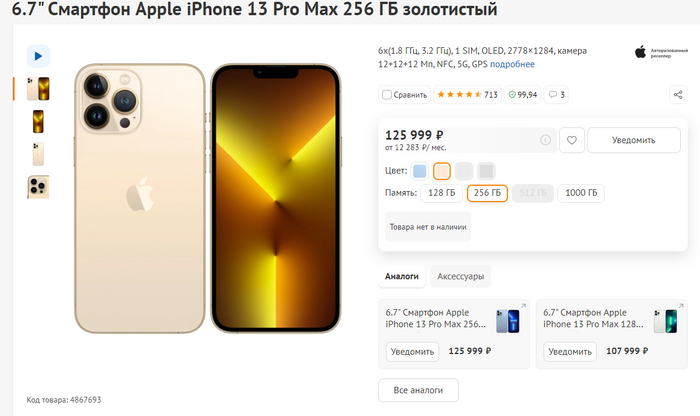This screenshot has height=416, width=700.
Task: Show price info icon details
Action: (x=545, y=140)
